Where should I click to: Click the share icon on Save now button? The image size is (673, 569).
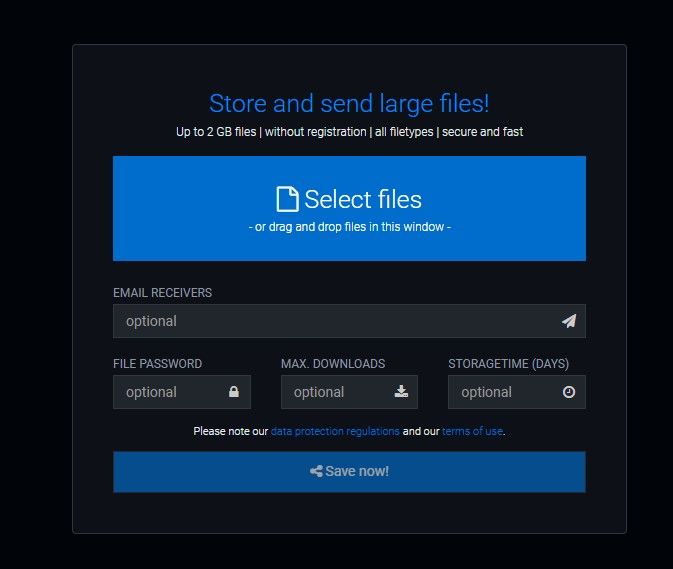316,471
